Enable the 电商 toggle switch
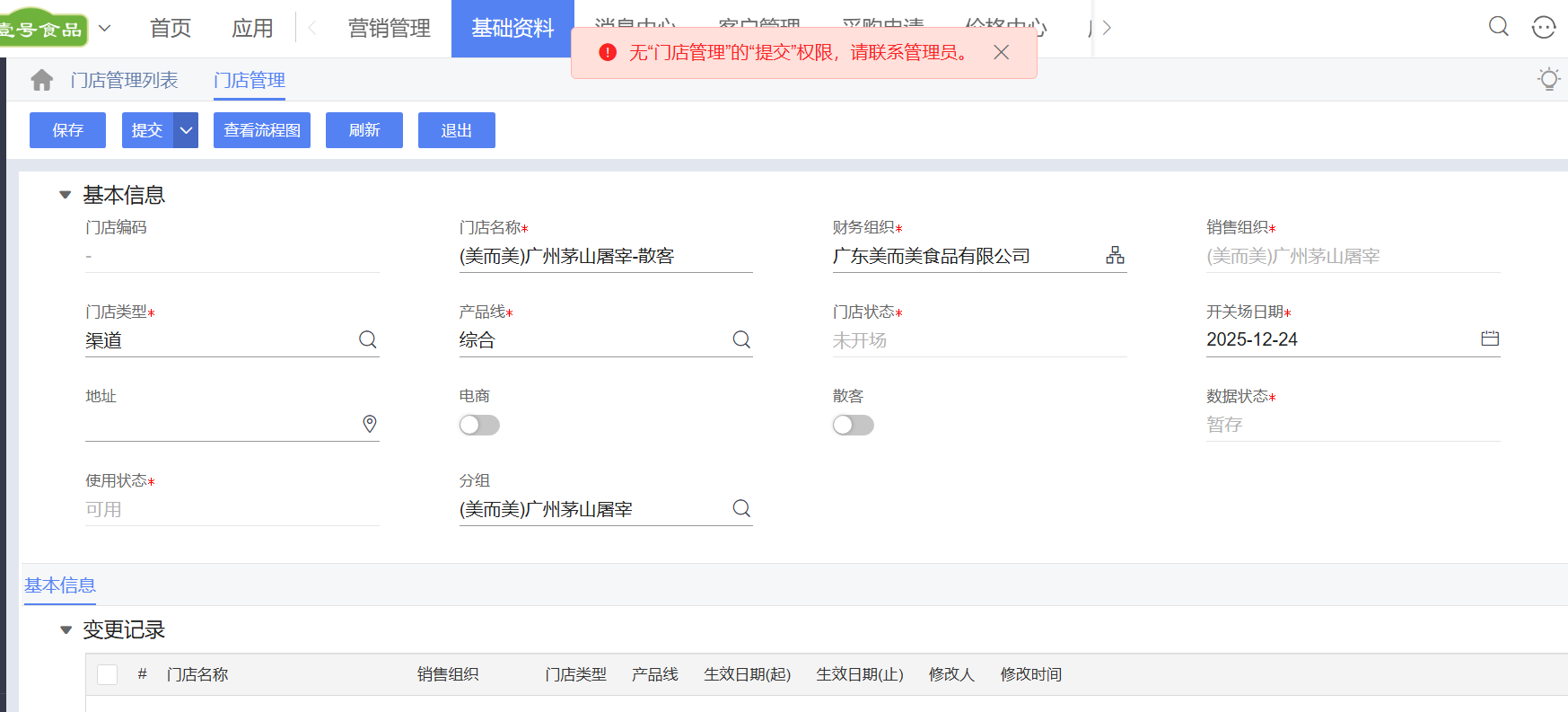 click(479, 425)
